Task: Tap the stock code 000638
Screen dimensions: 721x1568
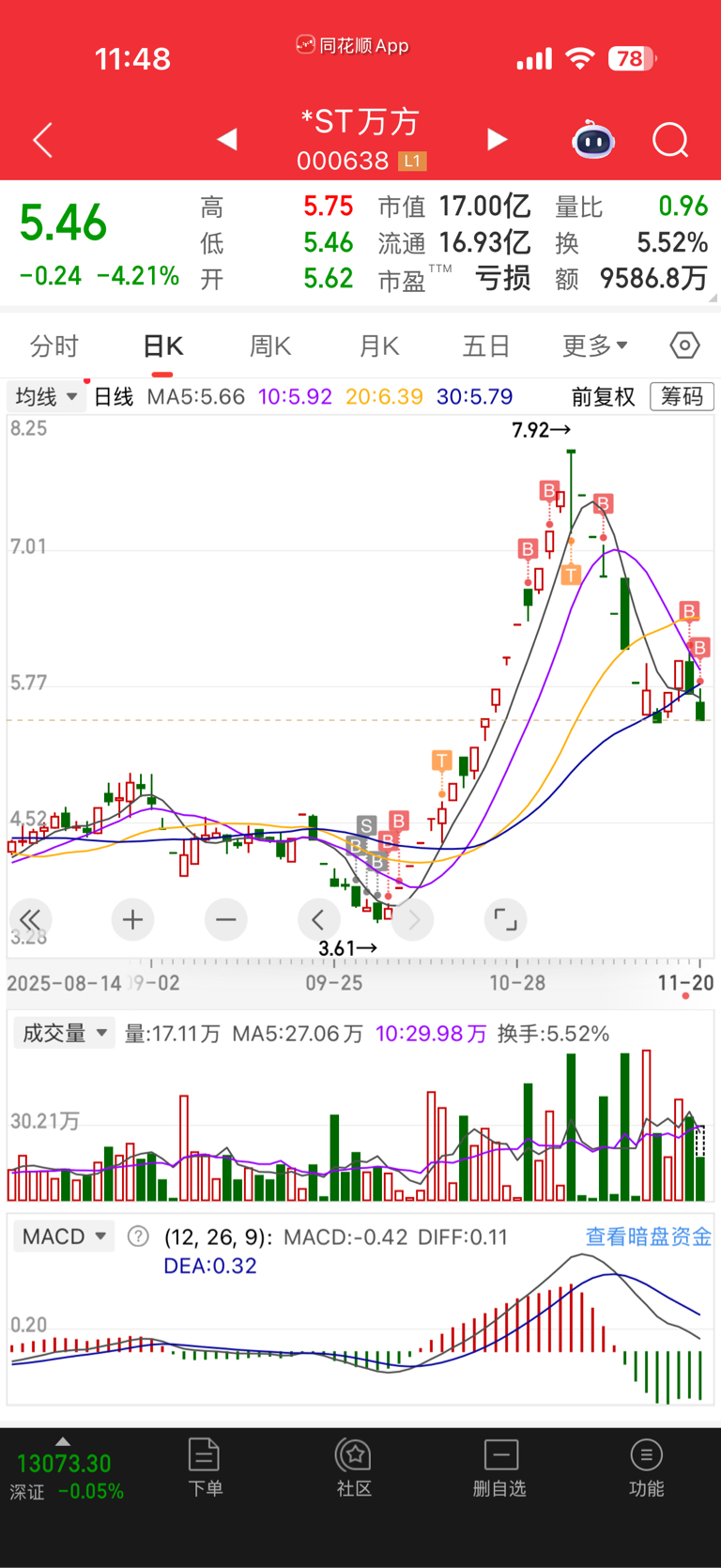Action: (x=343, y=161)
